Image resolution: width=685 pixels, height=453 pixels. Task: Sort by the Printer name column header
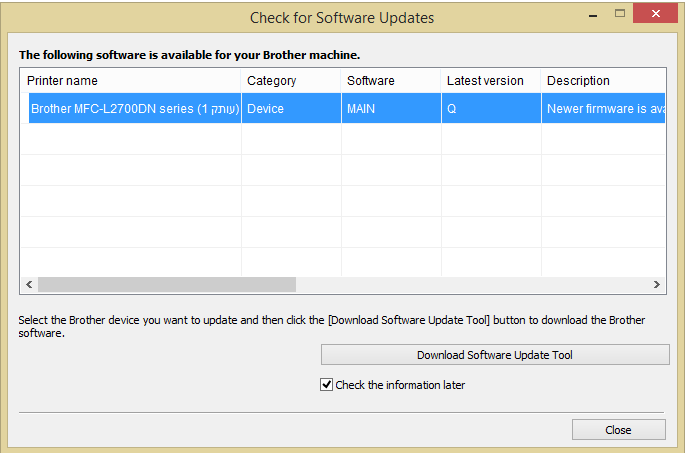(x=131, y=81)
